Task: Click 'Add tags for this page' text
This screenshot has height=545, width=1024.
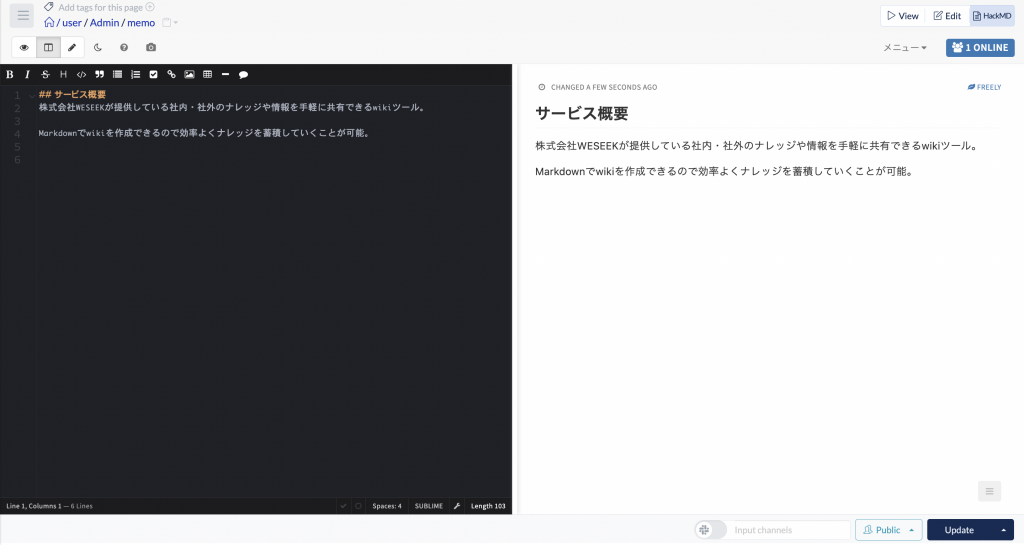Action: 101,8
